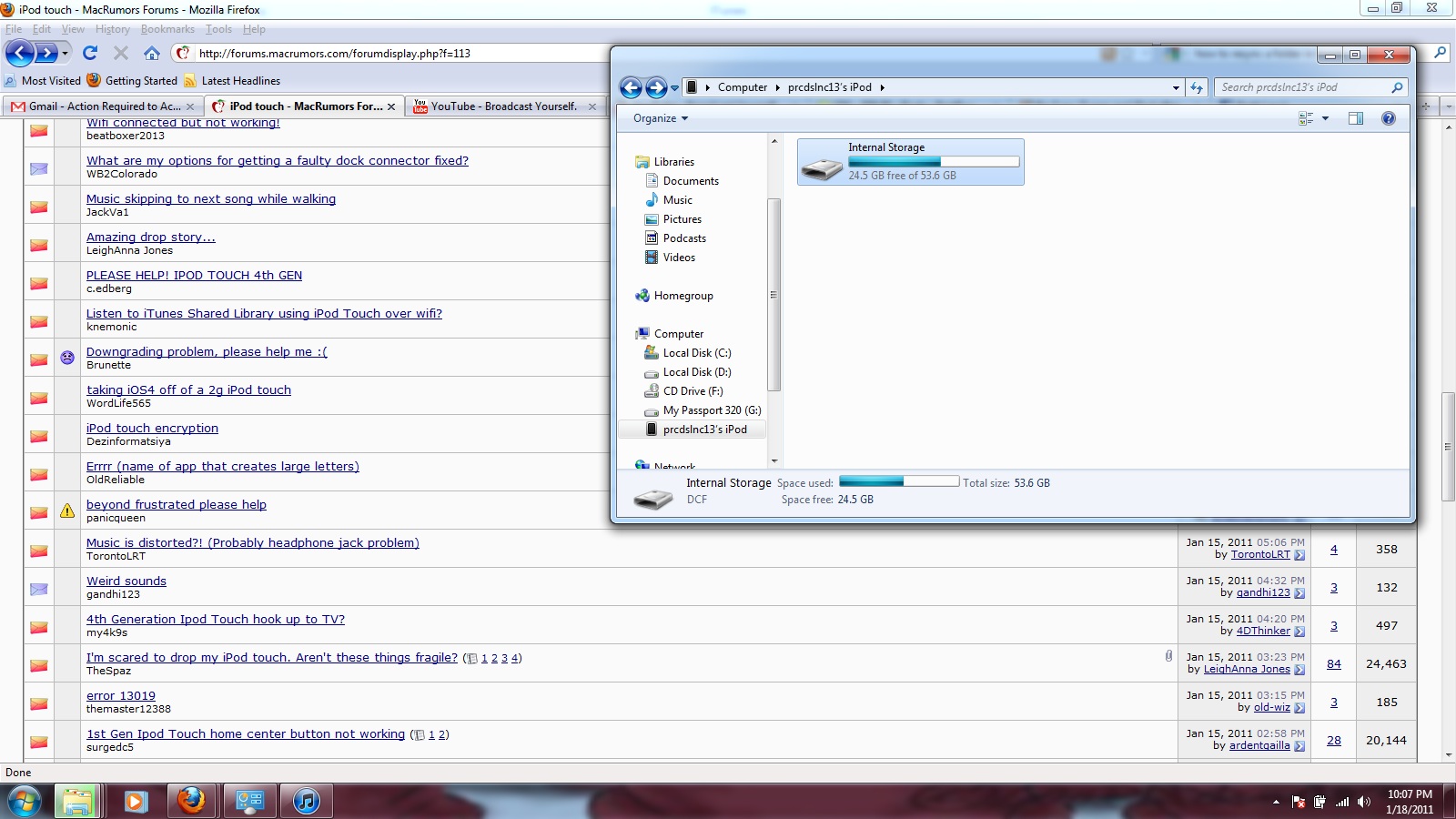The image size is (1456, 819).
Task: Show hidden system tray icons
Action: pos(1276,802)
